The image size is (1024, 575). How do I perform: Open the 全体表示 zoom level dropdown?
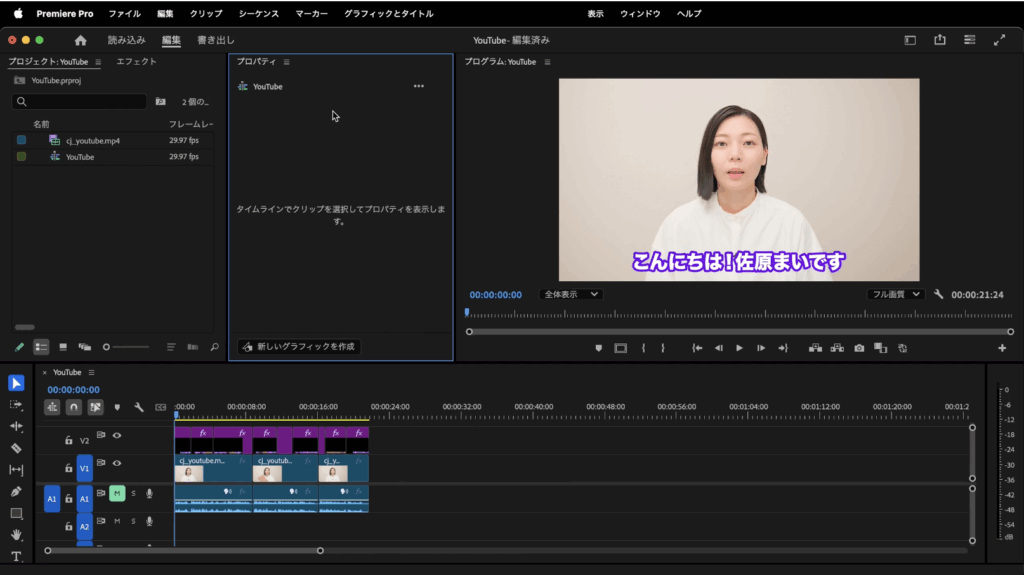tap(571, 295)
